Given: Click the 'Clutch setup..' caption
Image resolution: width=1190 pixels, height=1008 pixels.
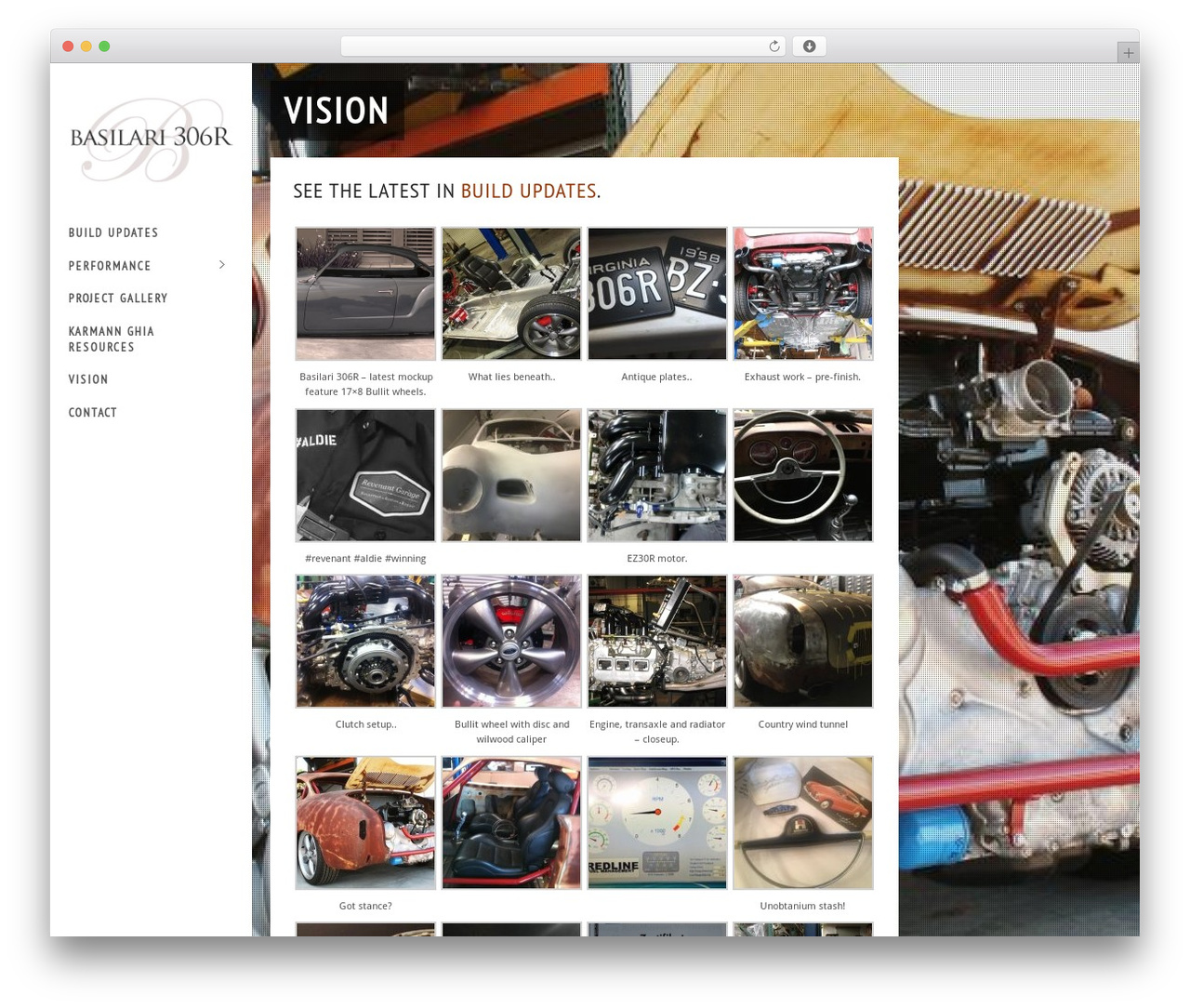Looking at the screenshot, I should coord(365,724).
